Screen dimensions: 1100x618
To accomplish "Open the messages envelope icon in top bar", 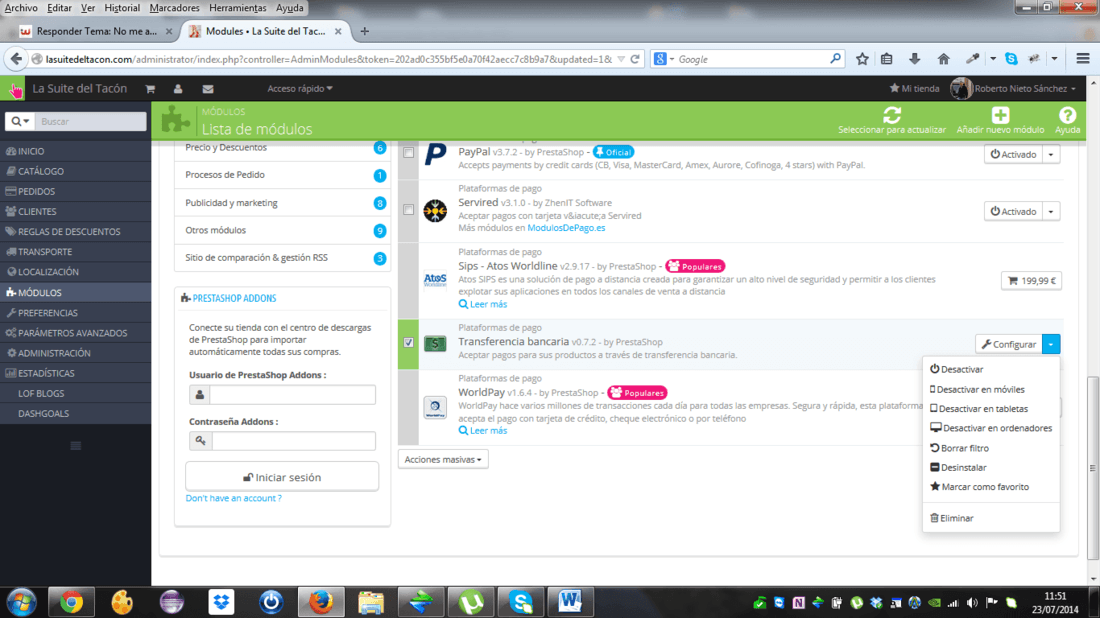I will click(208, 89).
